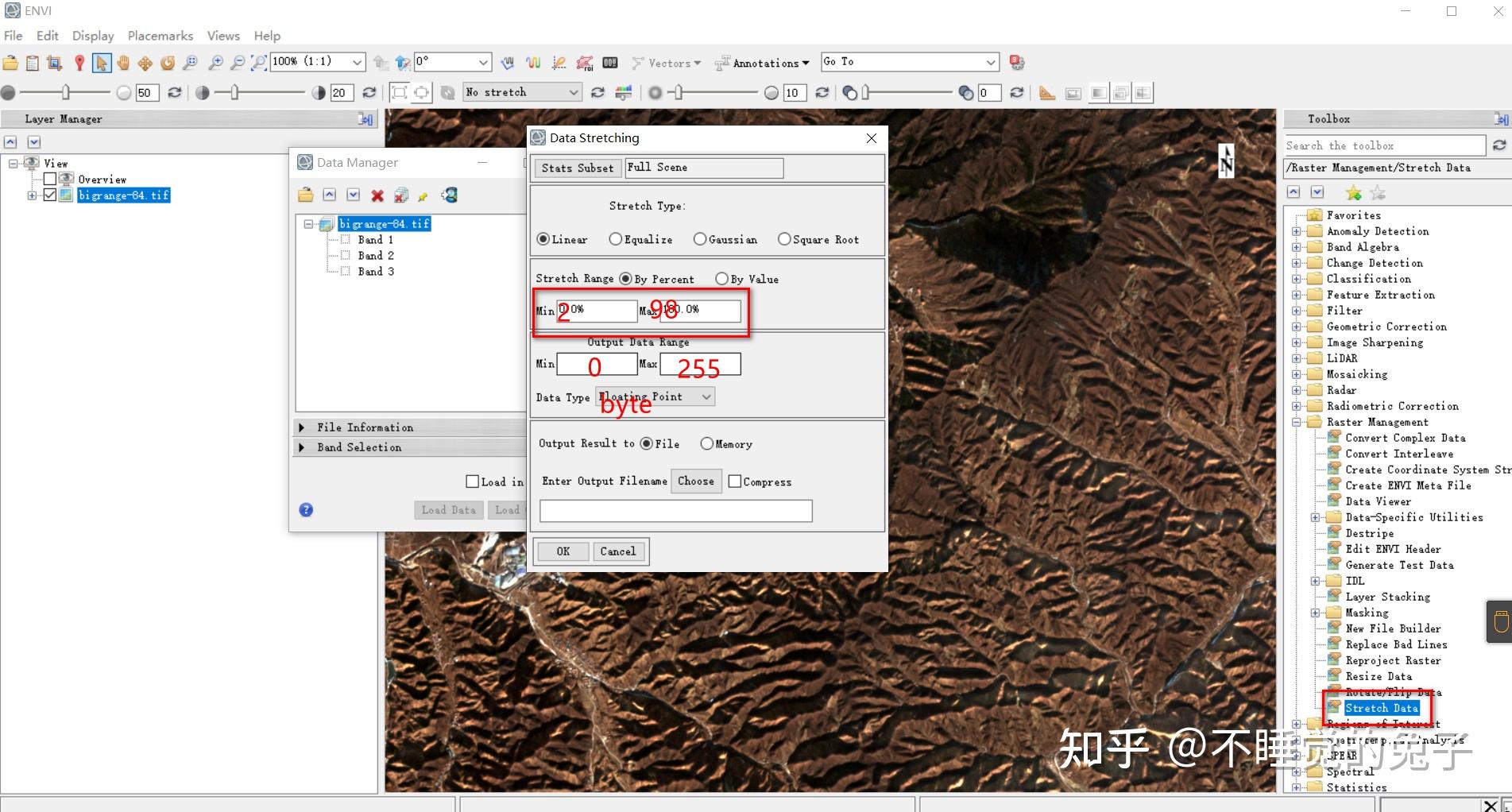This screenshot has width=1512, height=812.
Task: Open folder icon in Data Manager toolbar
Action: (x=306, y=195)
